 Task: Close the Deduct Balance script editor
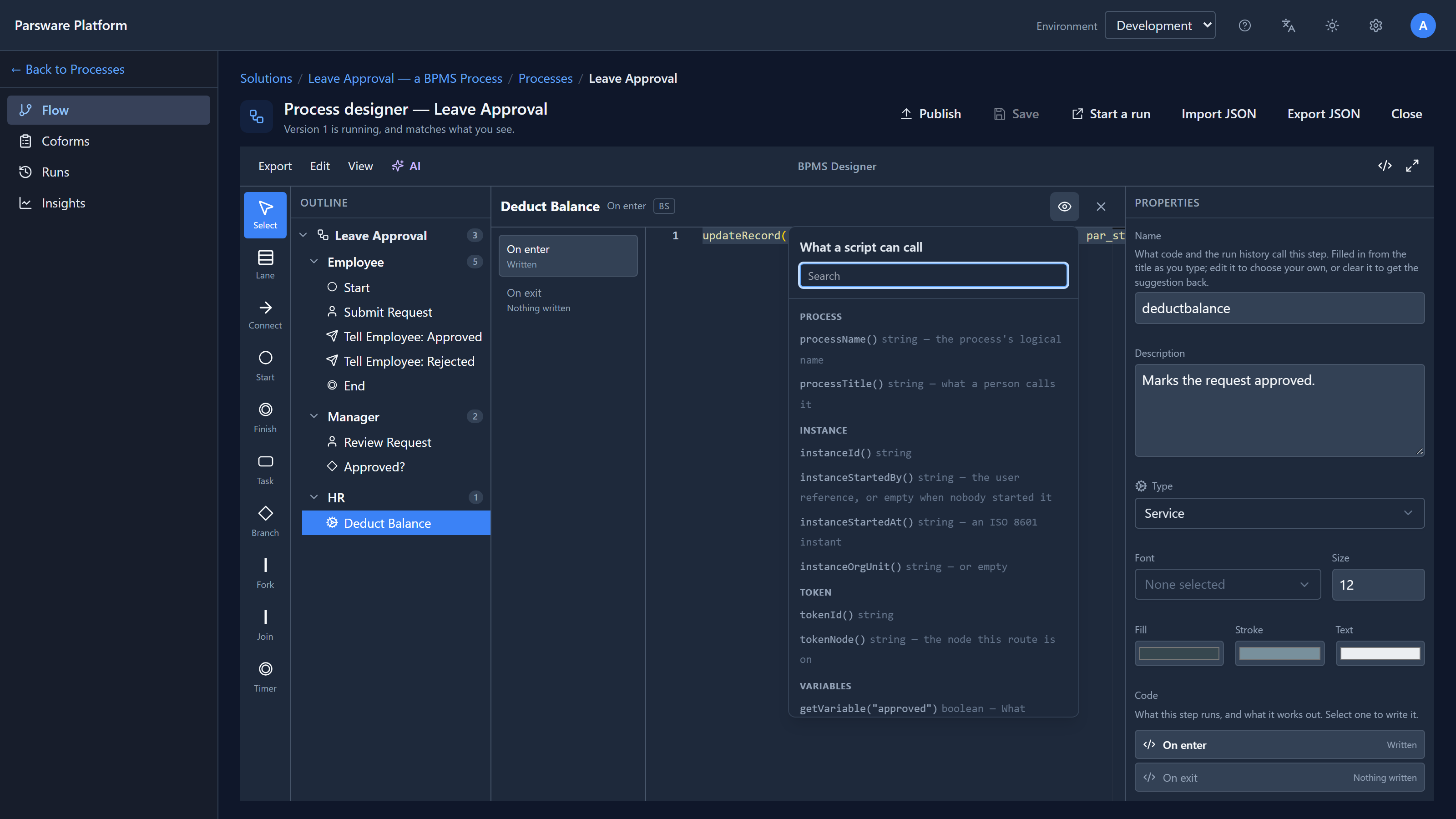point(1101,206)
